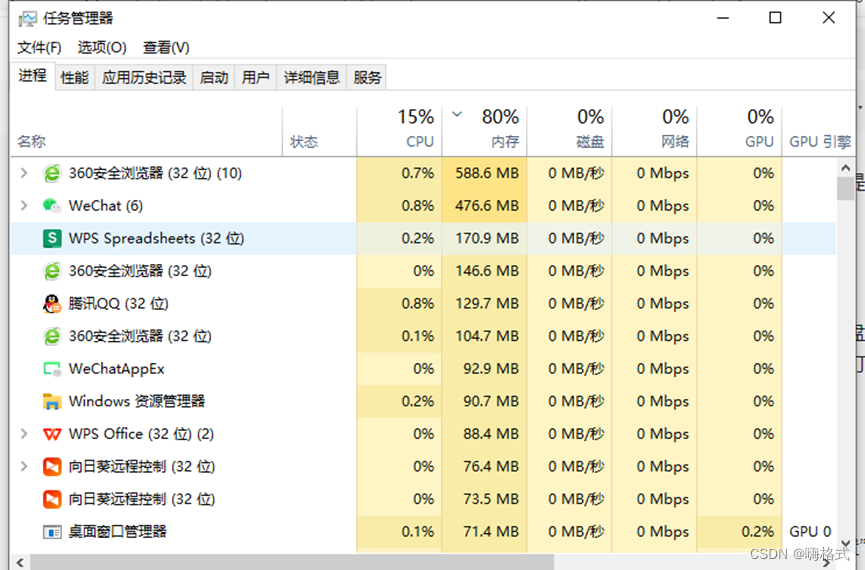Minimize the Task Manager window

pyautogui.click(x=723, y=18)
